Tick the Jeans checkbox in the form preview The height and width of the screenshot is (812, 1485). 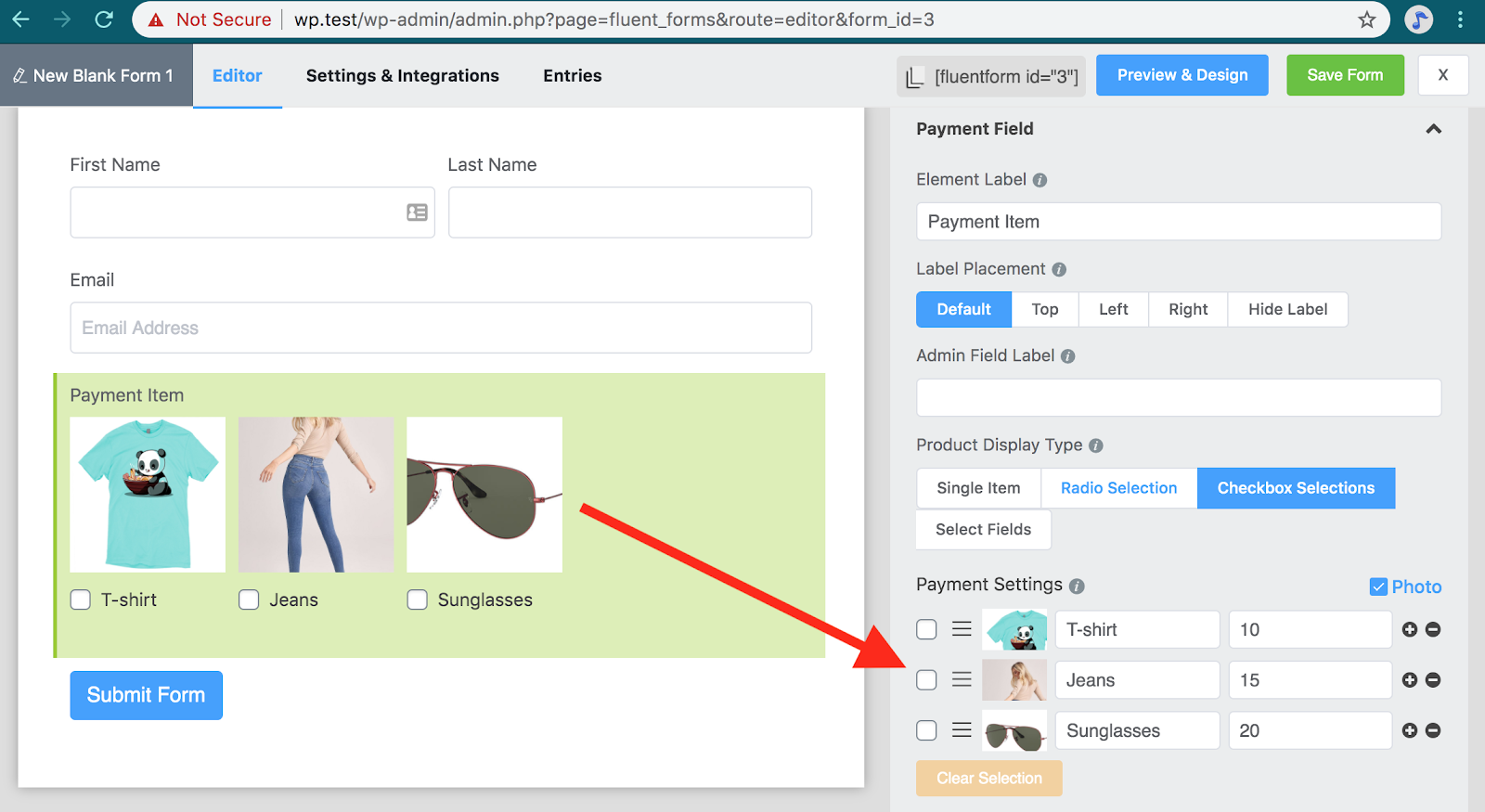(x=249, y=599)
